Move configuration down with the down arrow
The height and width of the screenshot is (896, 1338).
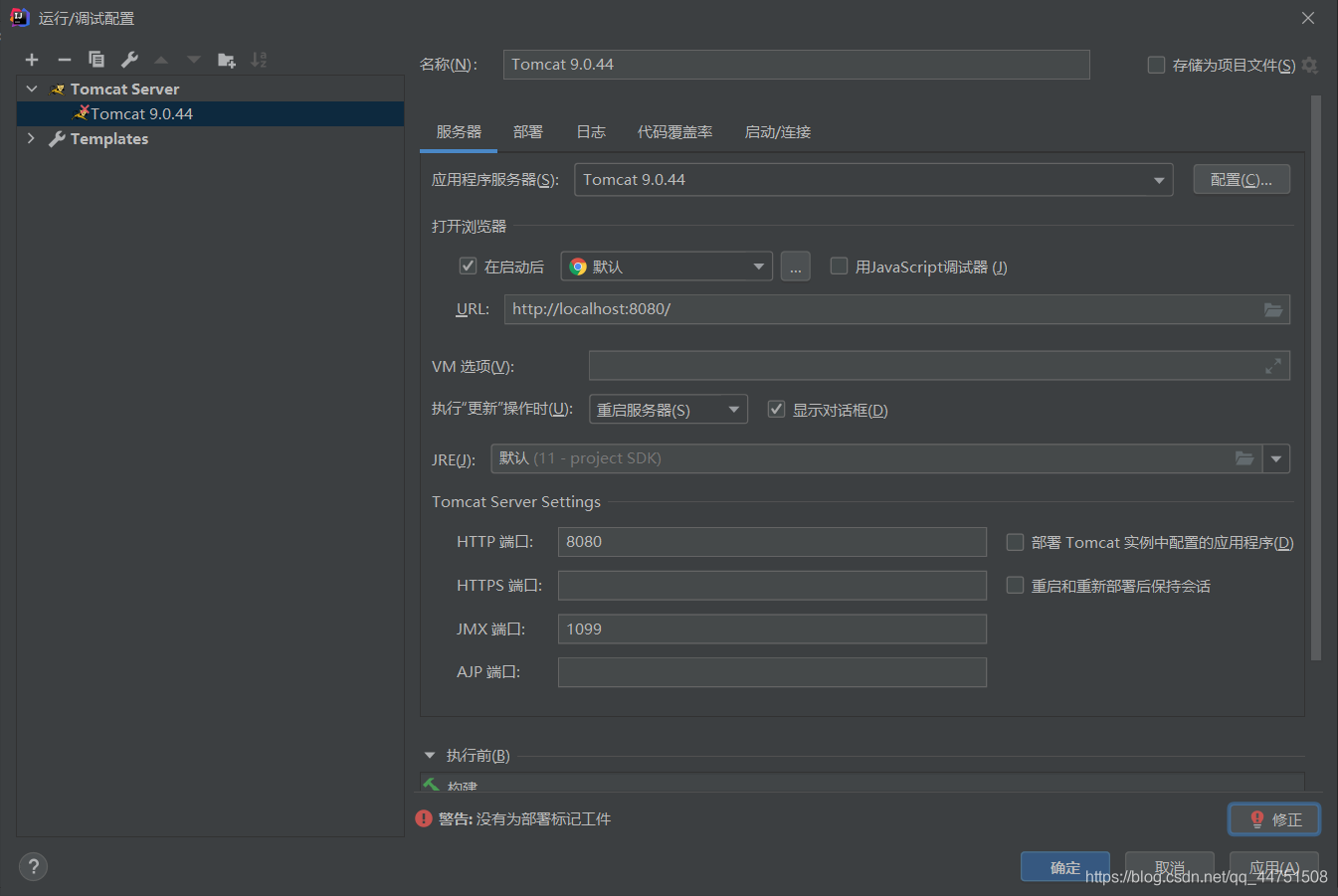(194, 60)
